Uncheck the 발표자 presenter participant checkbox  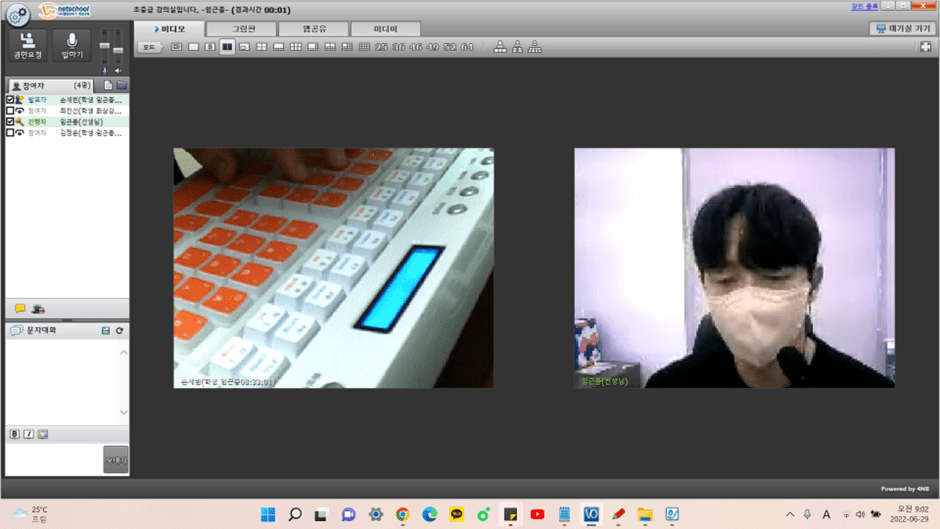[10, 100]
